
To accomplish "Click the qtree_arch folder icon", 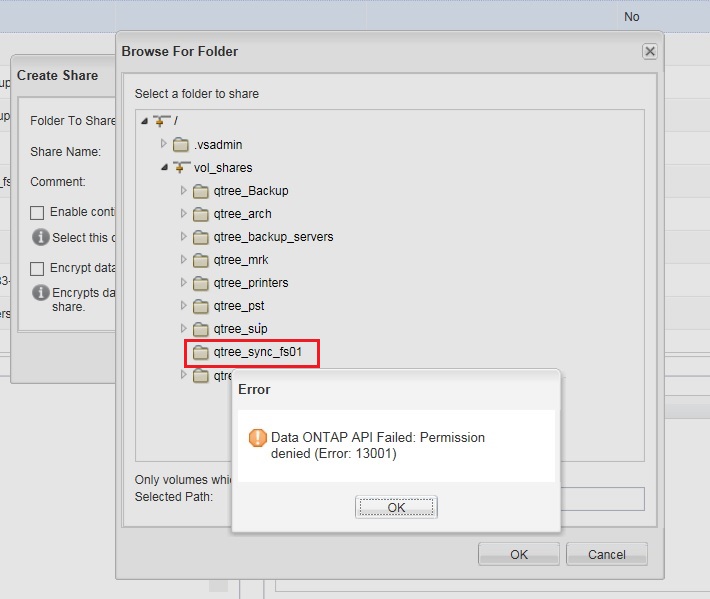I will click(201, 214).
